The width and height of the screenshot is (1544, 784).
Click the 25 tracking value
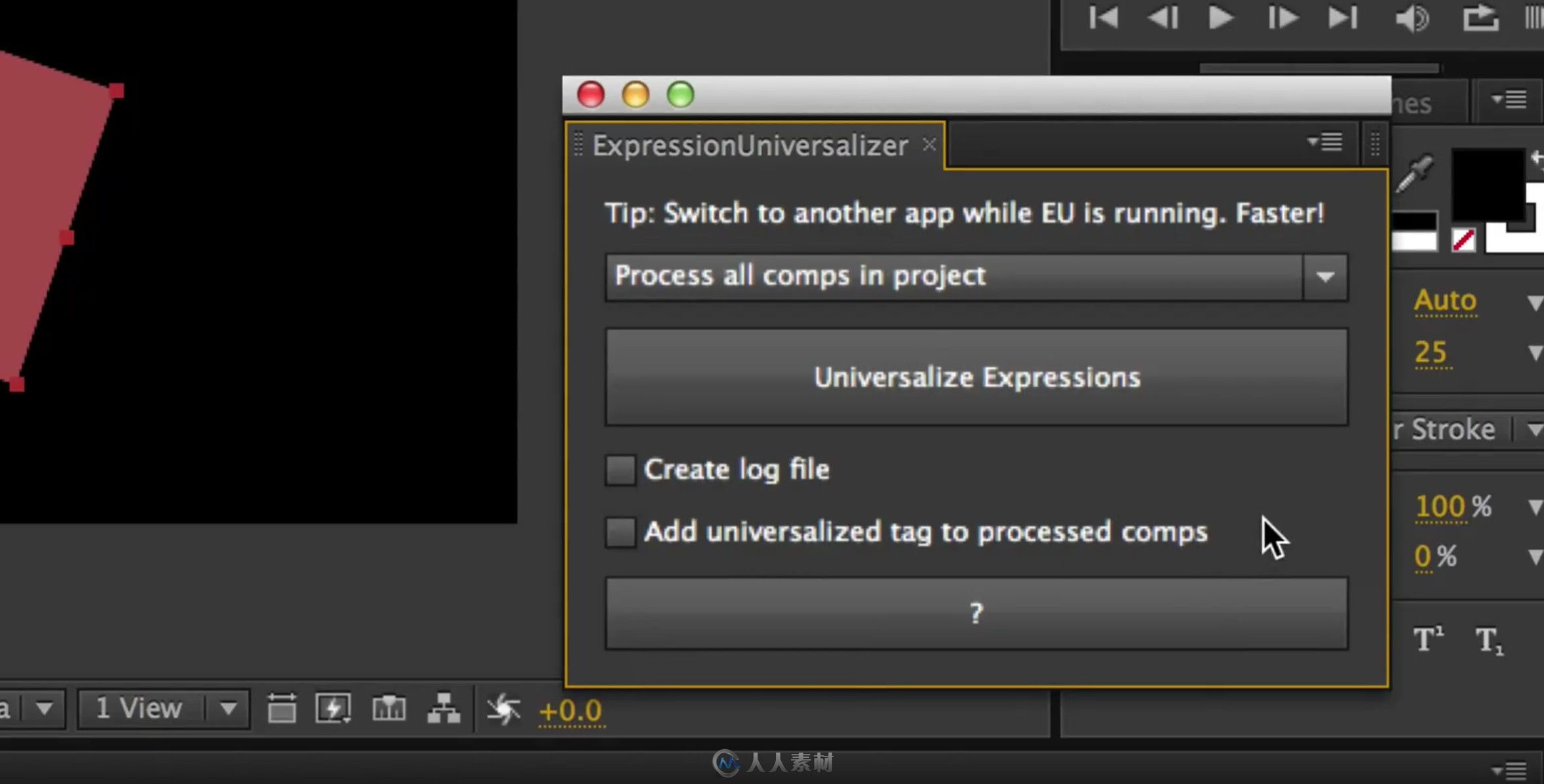coord(1431,352)
